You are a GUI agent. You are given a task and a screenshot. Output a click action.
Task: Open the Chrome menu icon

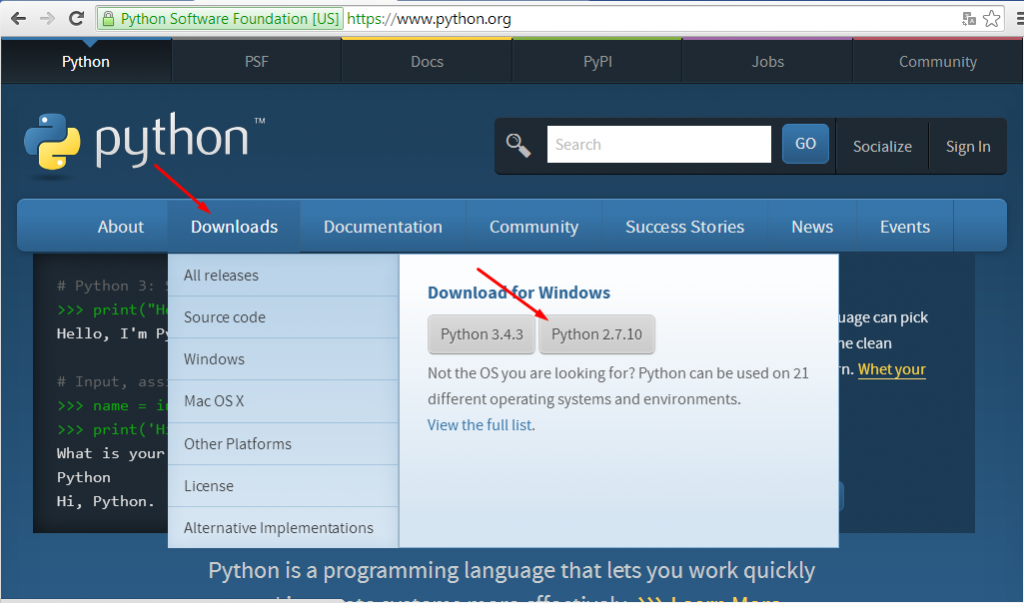[x=1019, y=18]
